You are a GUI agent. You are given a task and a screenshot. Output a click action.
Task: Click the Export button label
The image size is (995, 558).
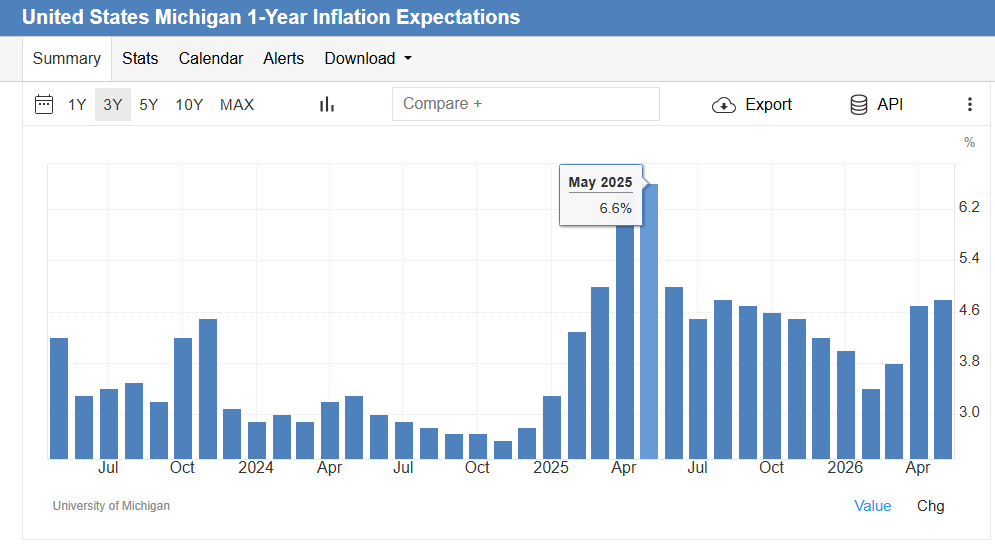(x=768, y=104)
